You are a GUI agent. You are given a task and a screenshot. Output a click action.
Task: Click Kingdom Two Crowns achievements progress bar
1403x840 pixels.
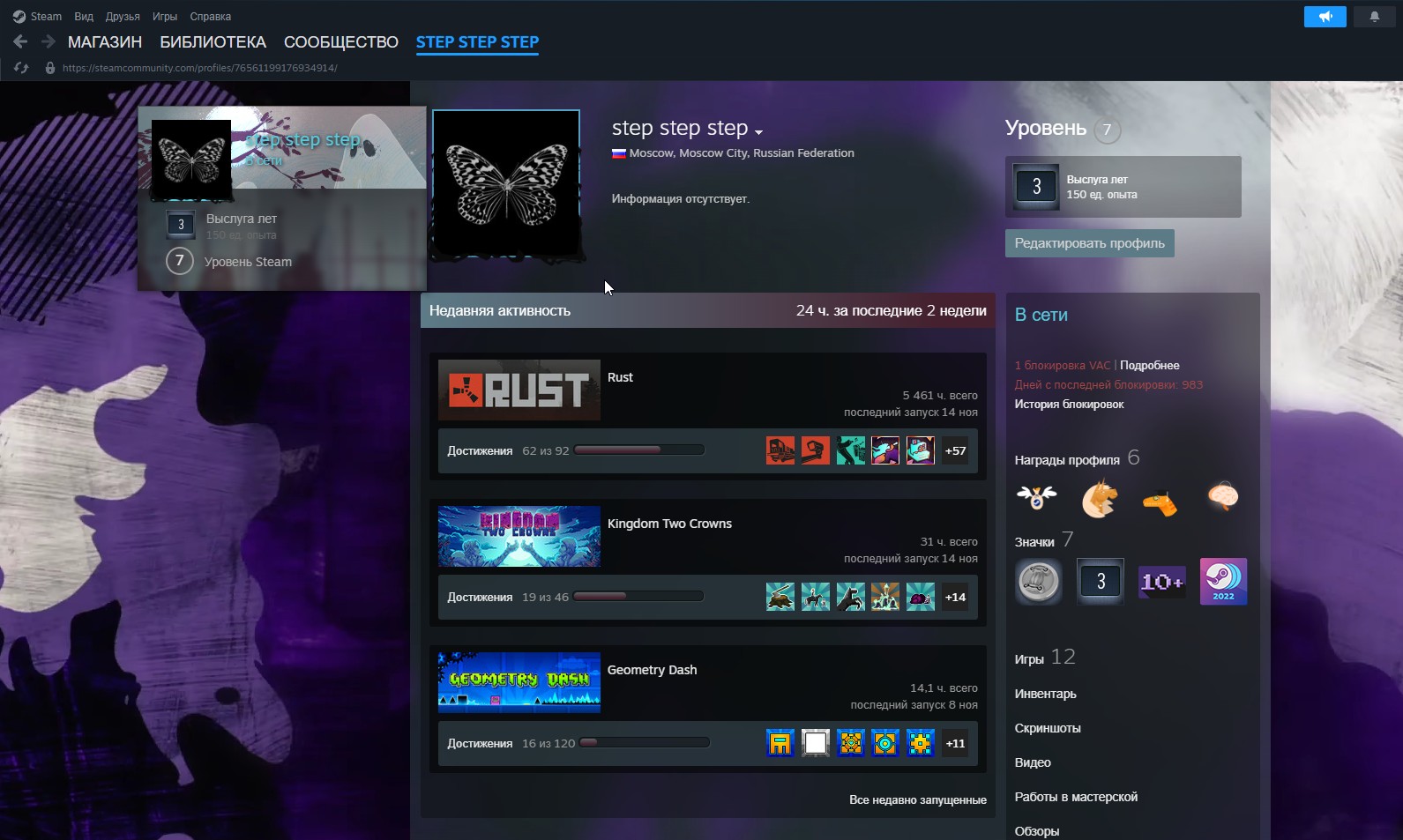tap(638, 597)
